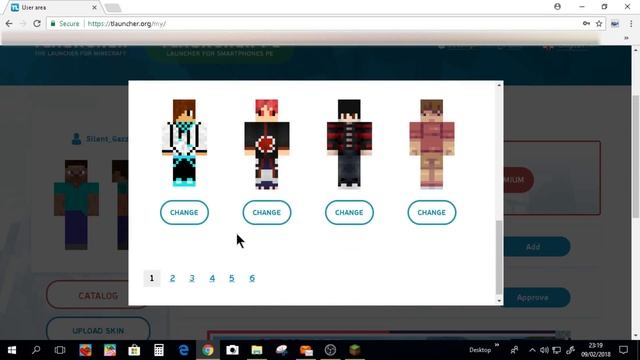
Task: Click the Add button behind the dialog
Action: point(537,247)
